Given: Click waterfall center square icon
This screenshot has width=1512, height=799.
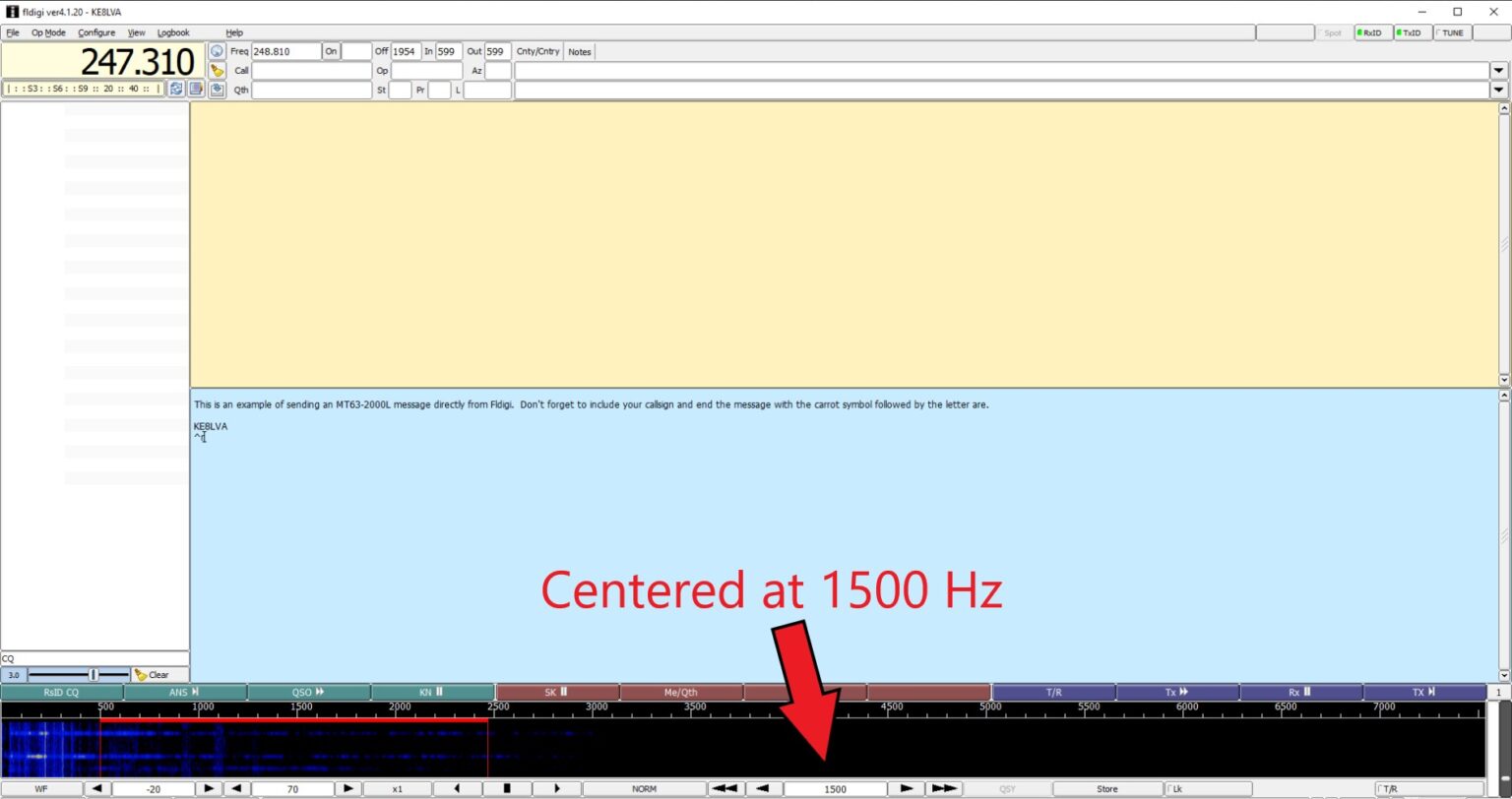Looking at the screenshot, I should 507,789.
